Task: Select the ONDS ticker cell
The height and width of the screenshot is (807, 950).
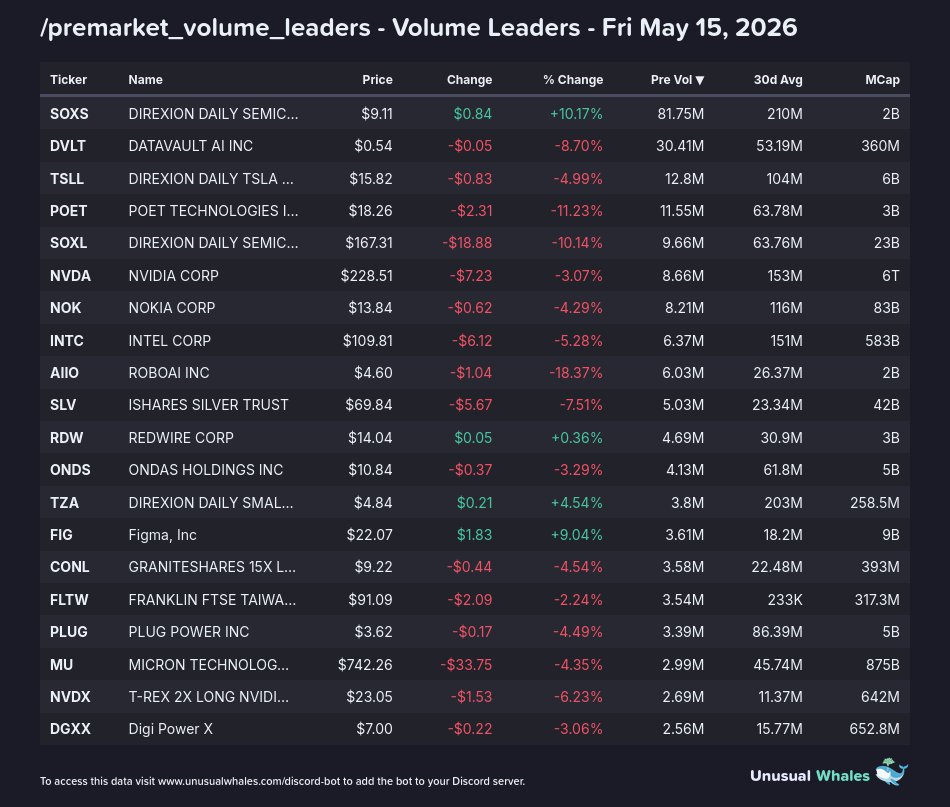Action: (x=70, y=470)
